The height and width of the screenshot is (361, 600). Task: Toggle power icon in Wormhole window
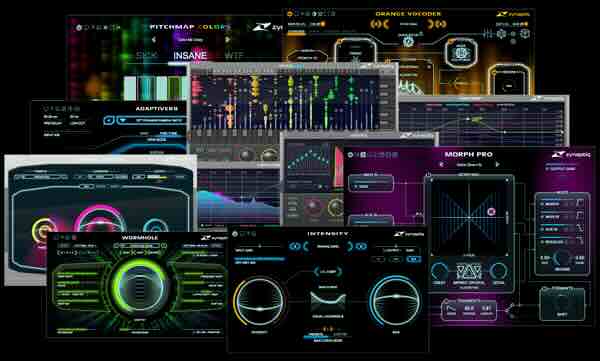pos(56,238)
